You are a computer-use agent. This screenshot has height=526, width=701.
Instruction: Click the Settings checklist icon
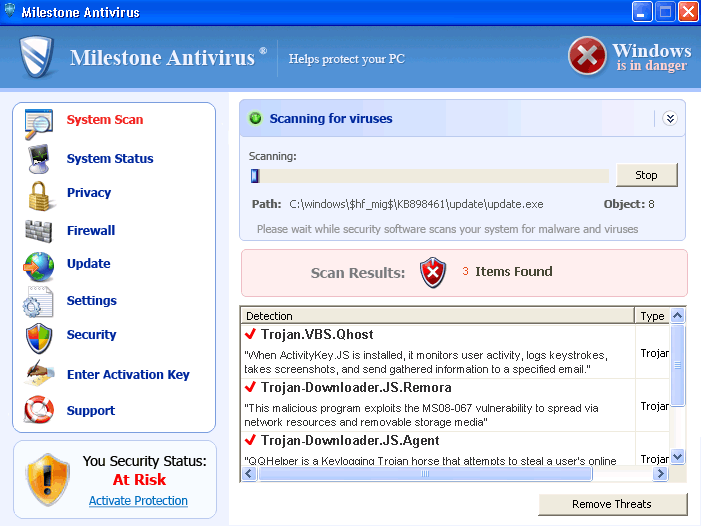coord(38,301)
